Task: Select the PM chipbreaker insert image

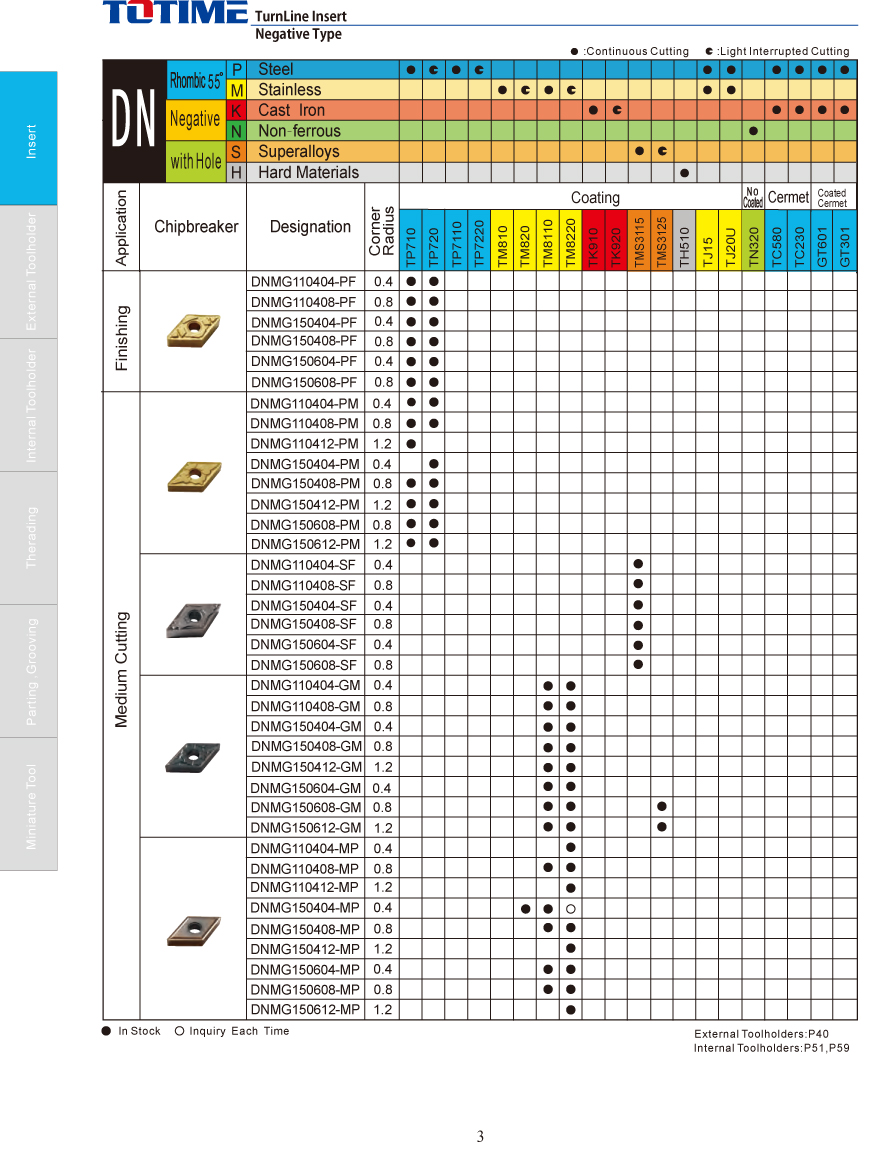Action: (193, 475)
